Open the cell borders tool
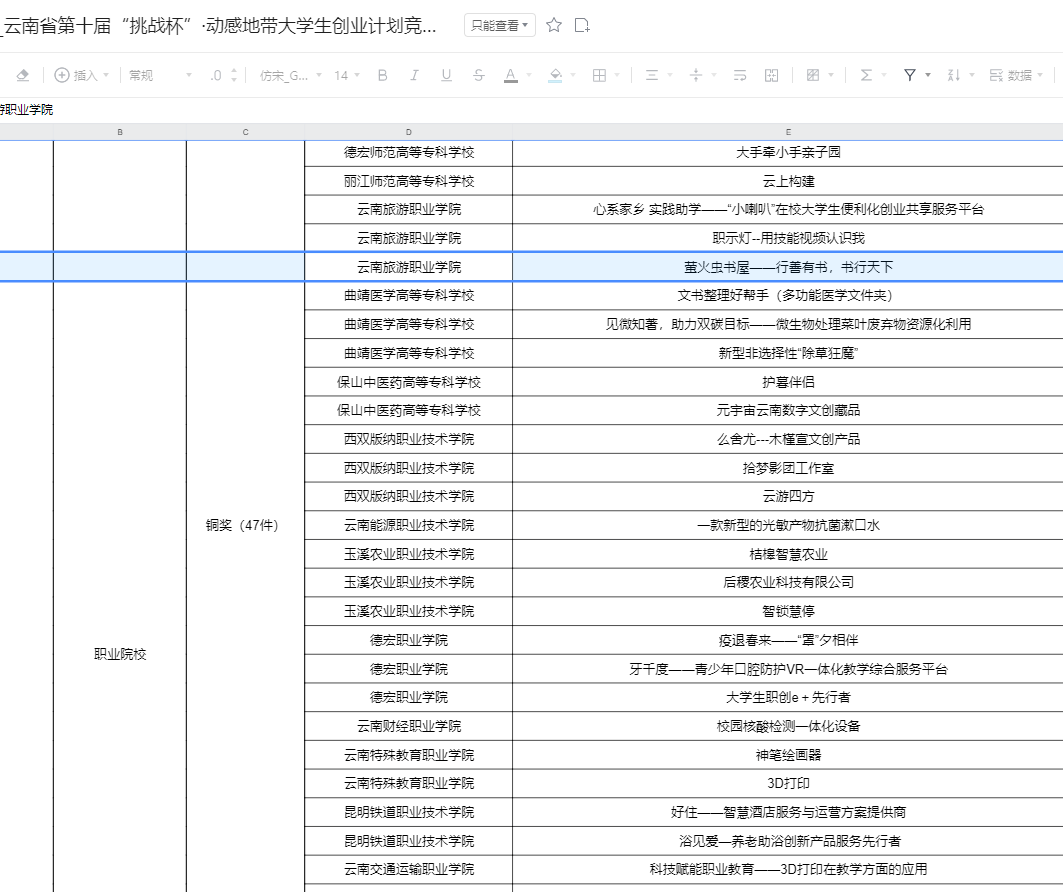Screen dimensions: 1063x892 click(599, 75)
